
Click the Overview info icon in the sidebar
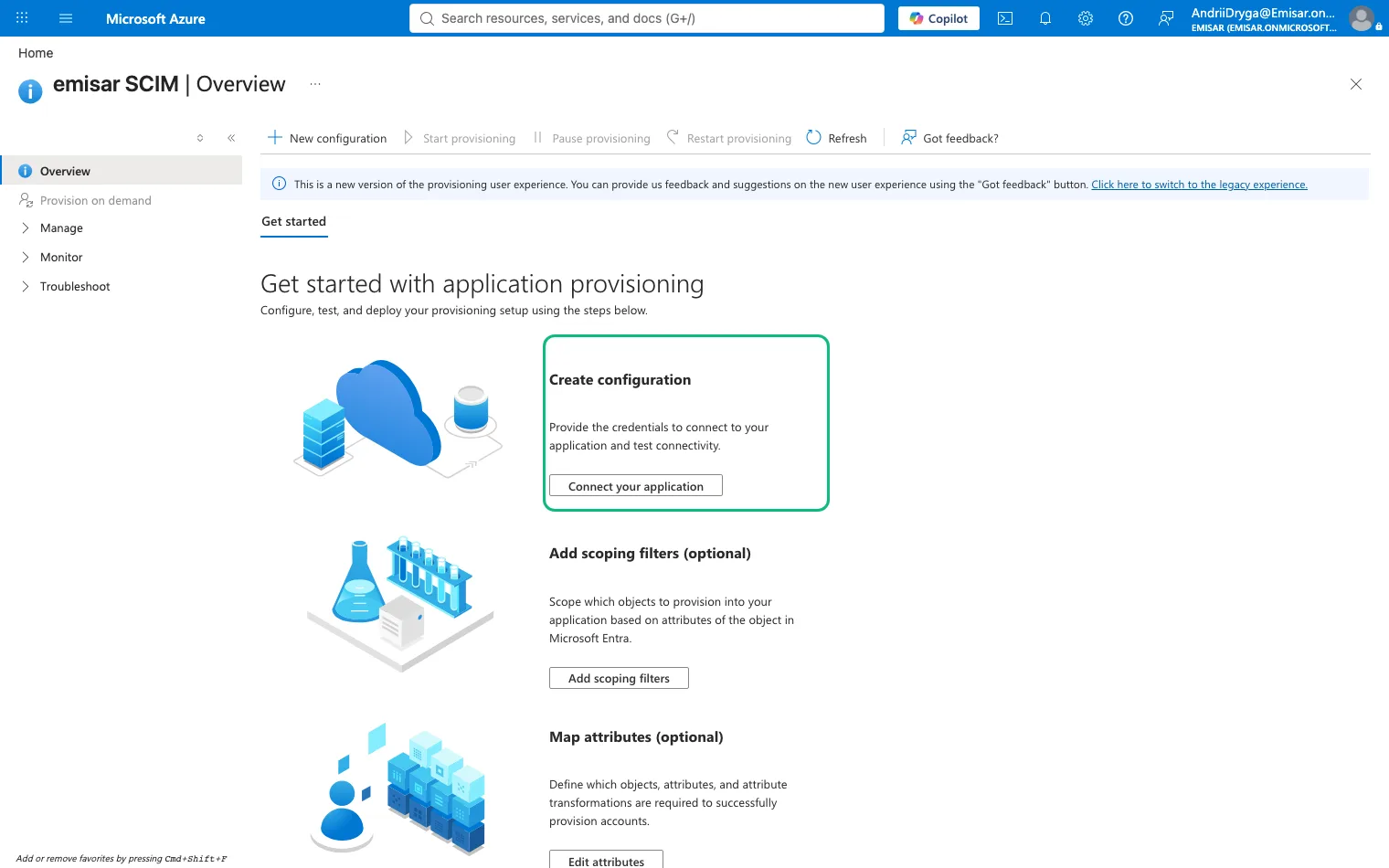click(x=26, y=171)
